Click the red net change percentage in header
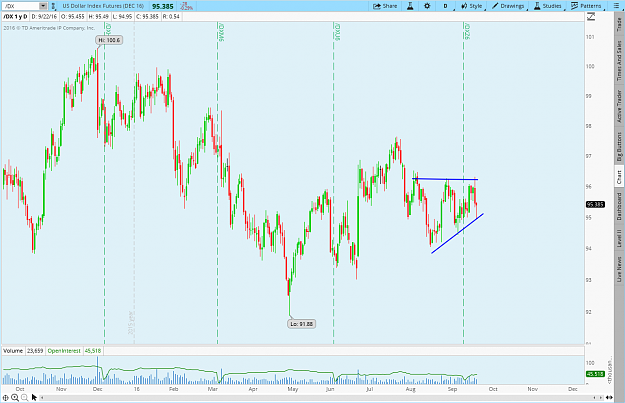The width and height of the screenshot is (625, 403). pyautogui.click(x=186, y=6)
